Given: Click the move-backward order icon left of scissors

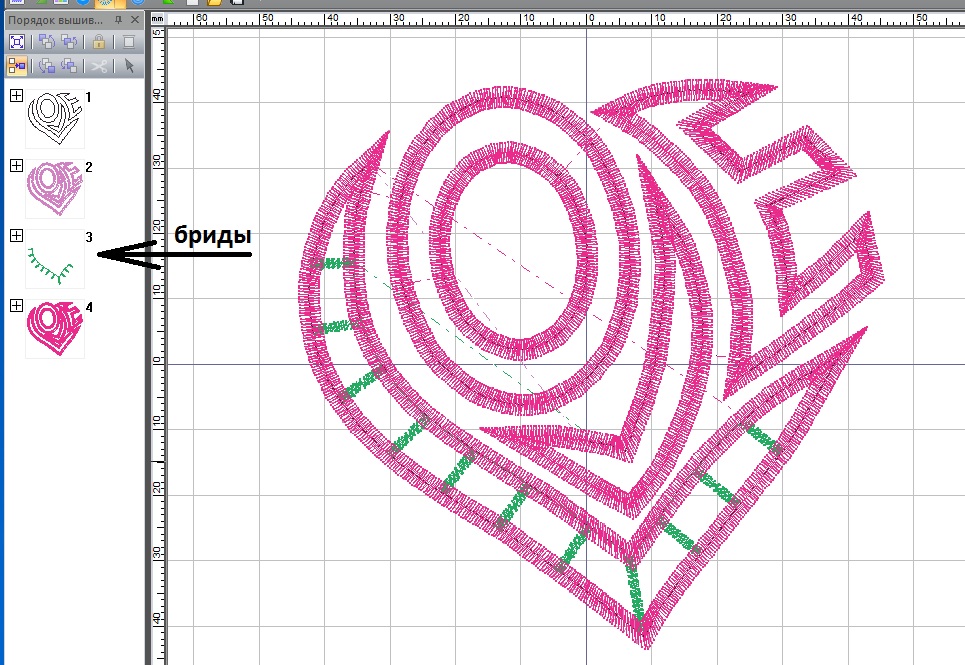Looking at the screenshot, I should pyautogui.click(x=70, y=65).
